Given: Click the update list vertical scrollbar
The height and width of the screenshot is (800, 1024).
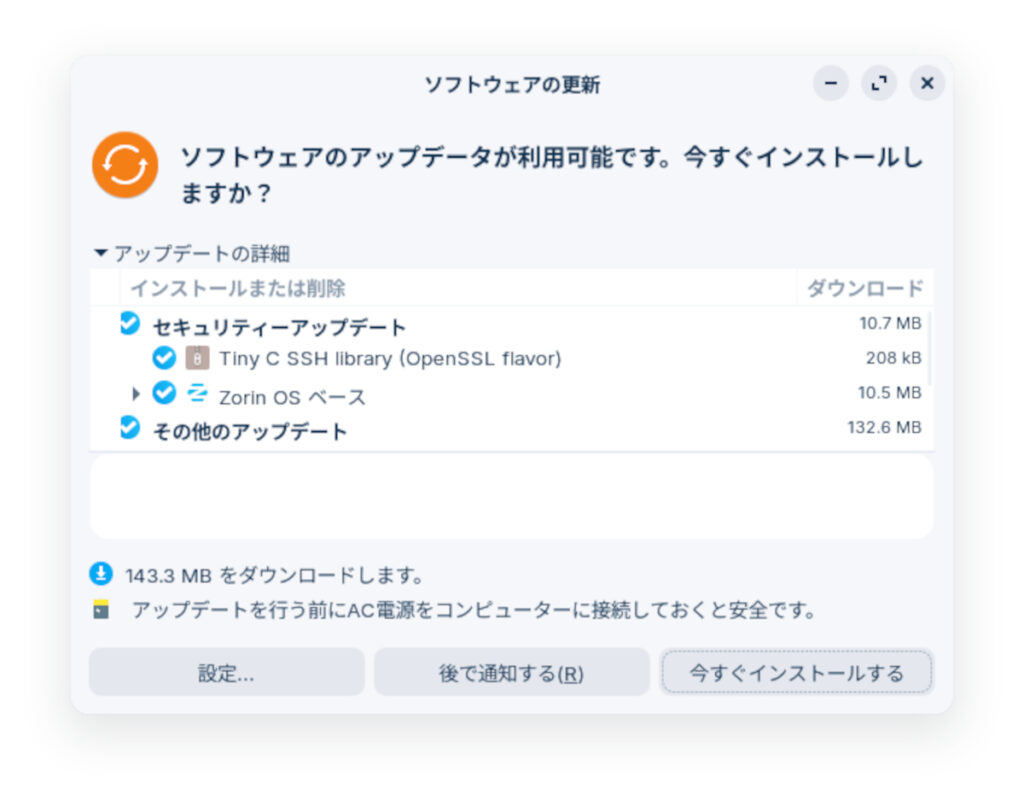Looking at the screenshot, I should [929, 349].
